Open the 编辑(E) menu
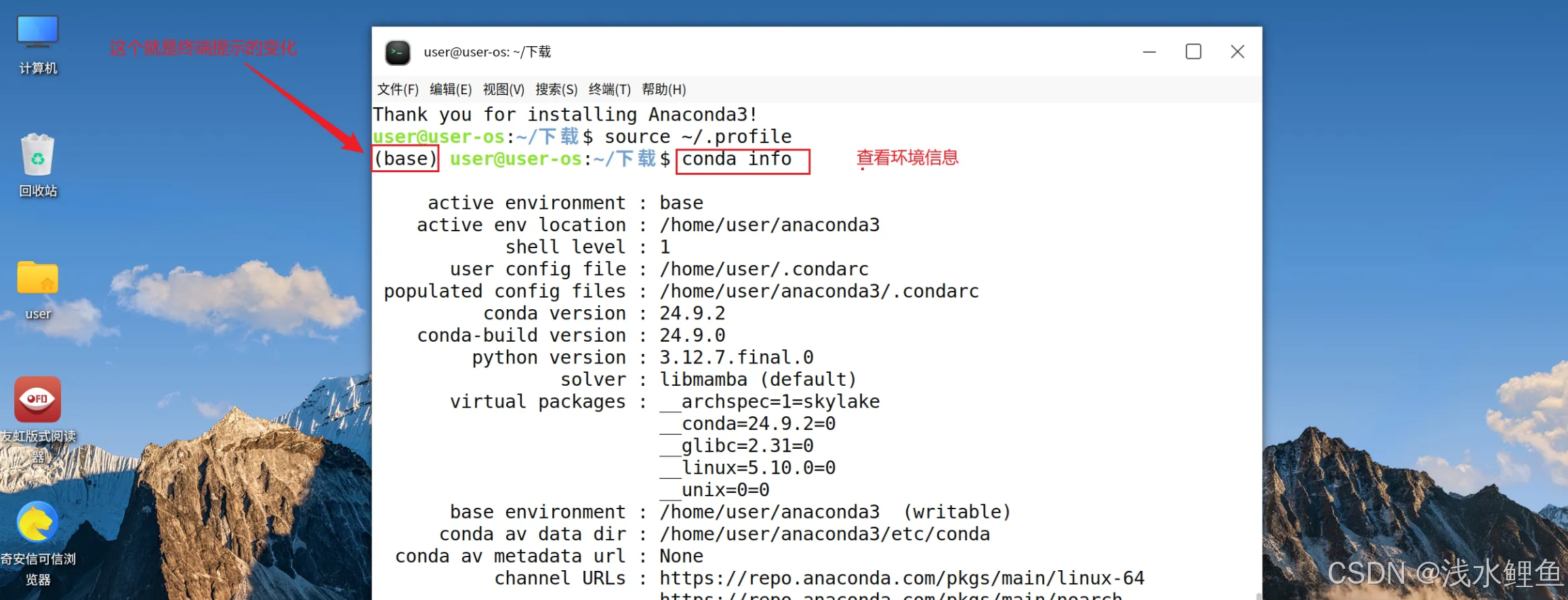Screen dimensions: 1568x600 [451, 89]
